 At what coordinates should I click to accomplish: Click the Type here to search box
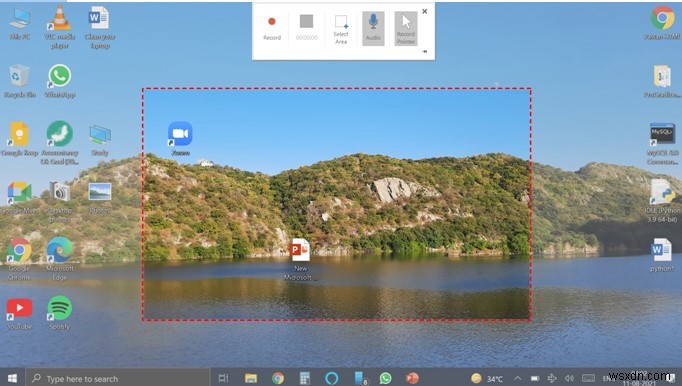(x=118, y=378)
